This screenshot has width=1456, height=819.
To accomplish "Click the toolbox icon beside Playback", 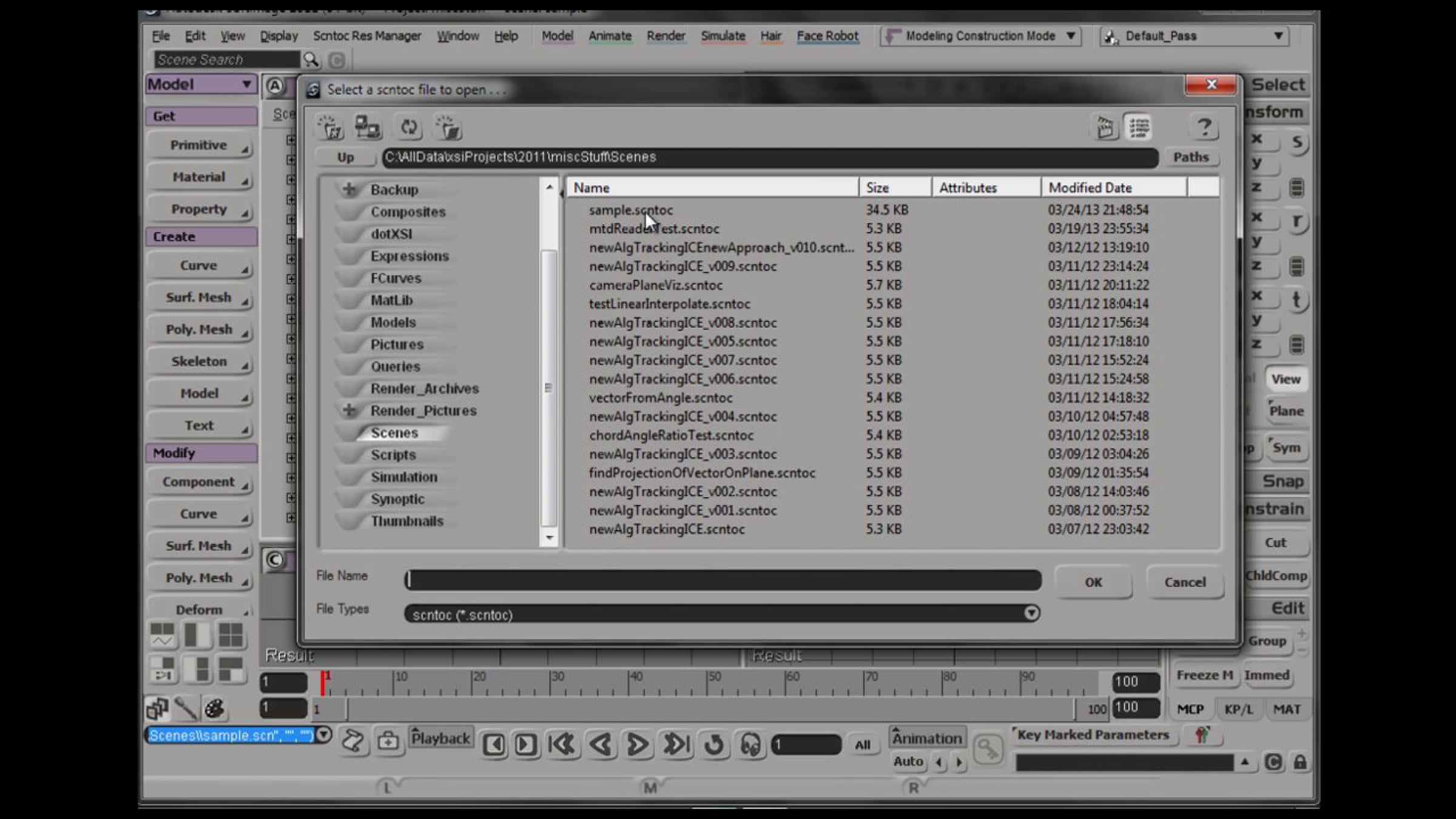I will [388, 741].
